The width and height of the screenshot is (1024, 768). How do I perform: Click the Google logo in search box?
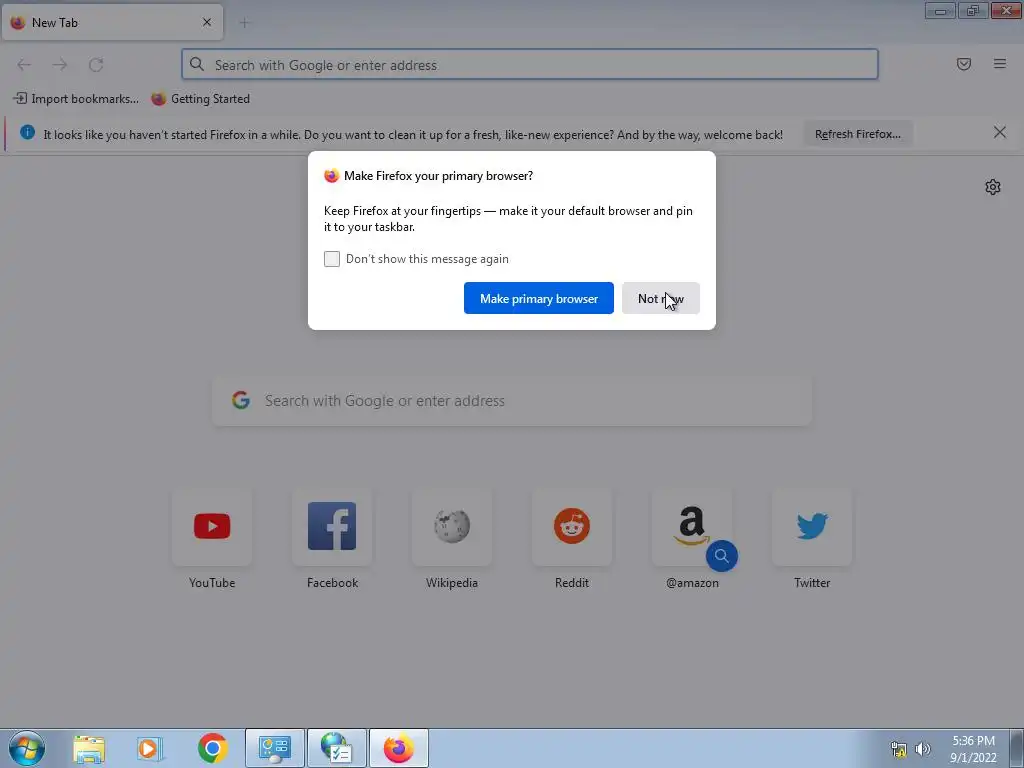(241, 400)
